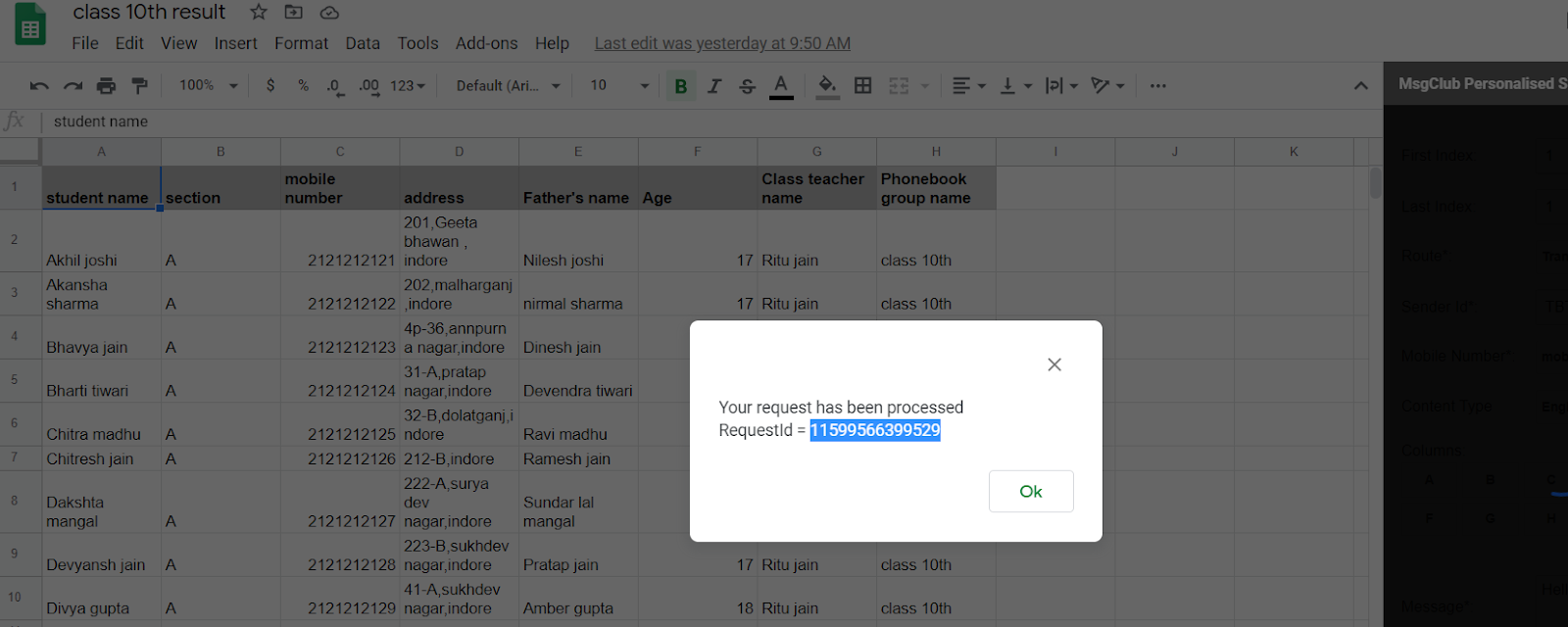The image size is (1568, 627).
Task: Select column D header
Action: (459, 152)
